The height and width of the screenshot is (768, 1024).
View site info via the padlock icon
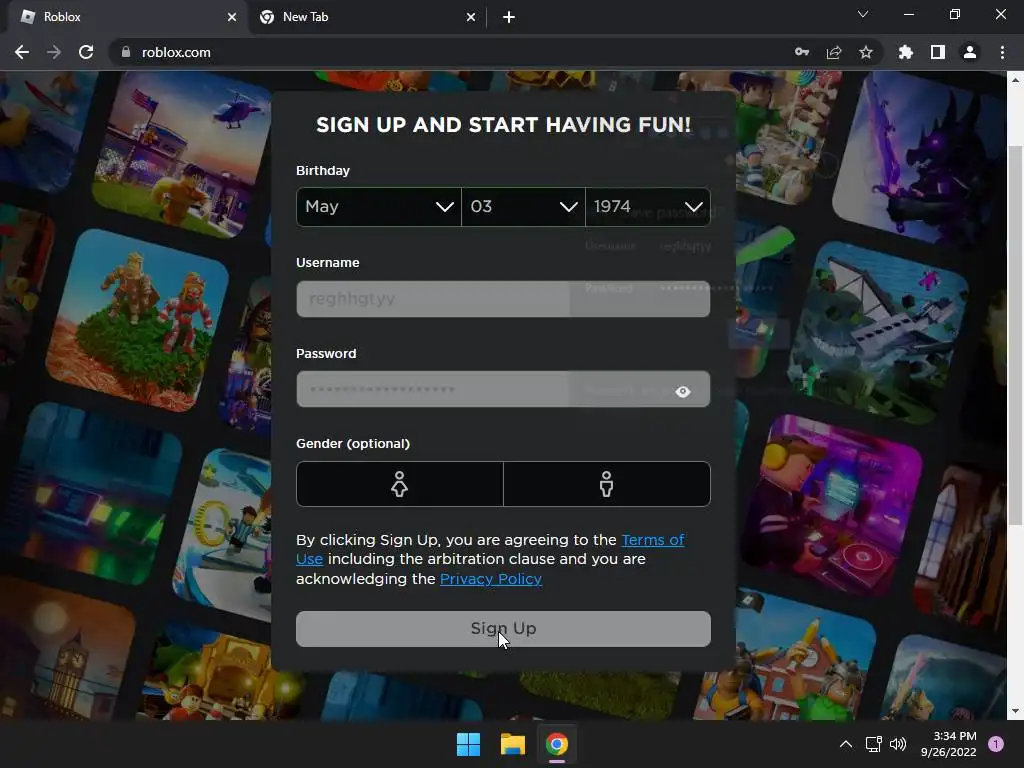click(x=125, y=52)
